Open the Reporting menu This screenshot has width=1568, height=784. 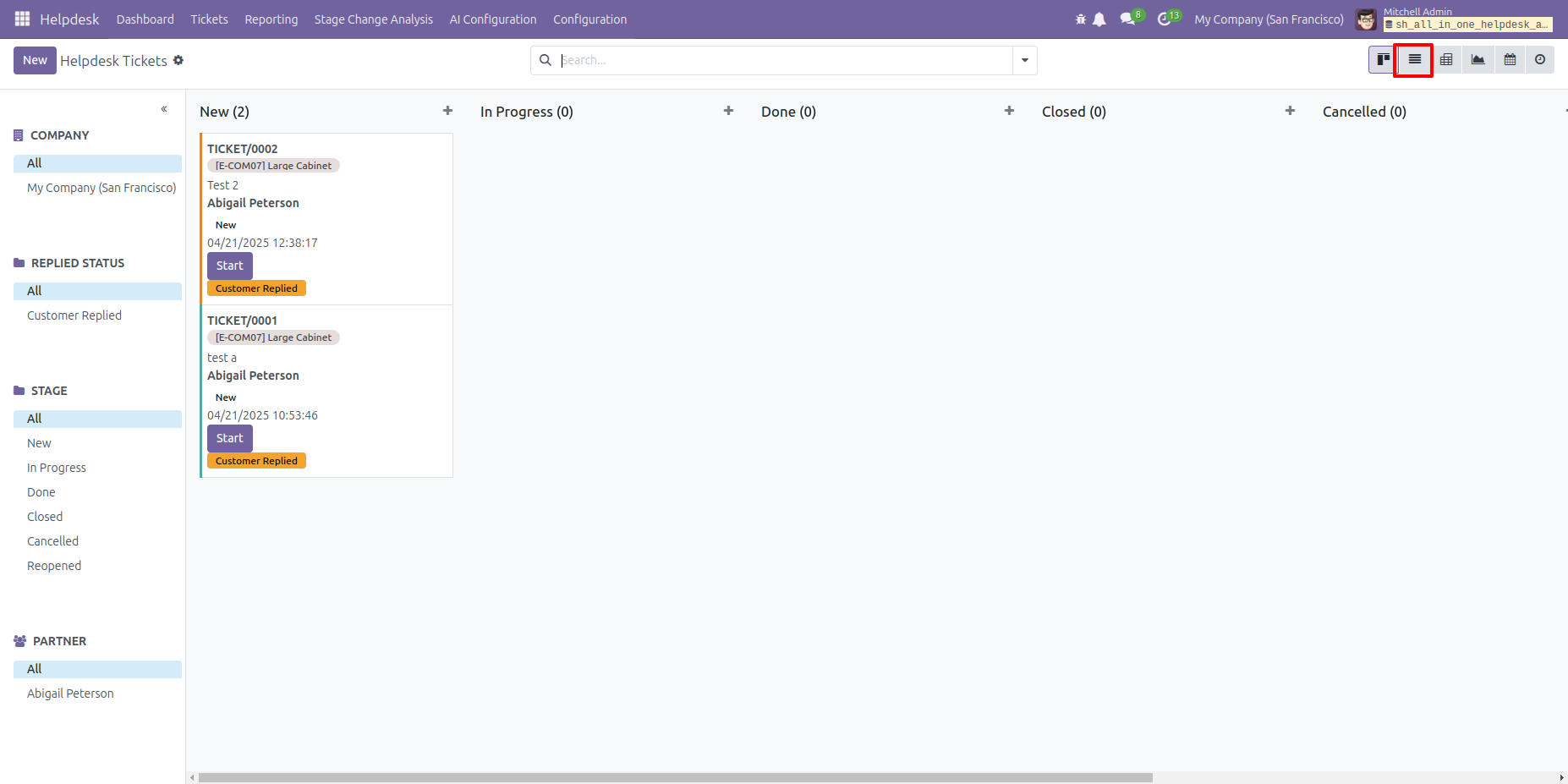271,19
